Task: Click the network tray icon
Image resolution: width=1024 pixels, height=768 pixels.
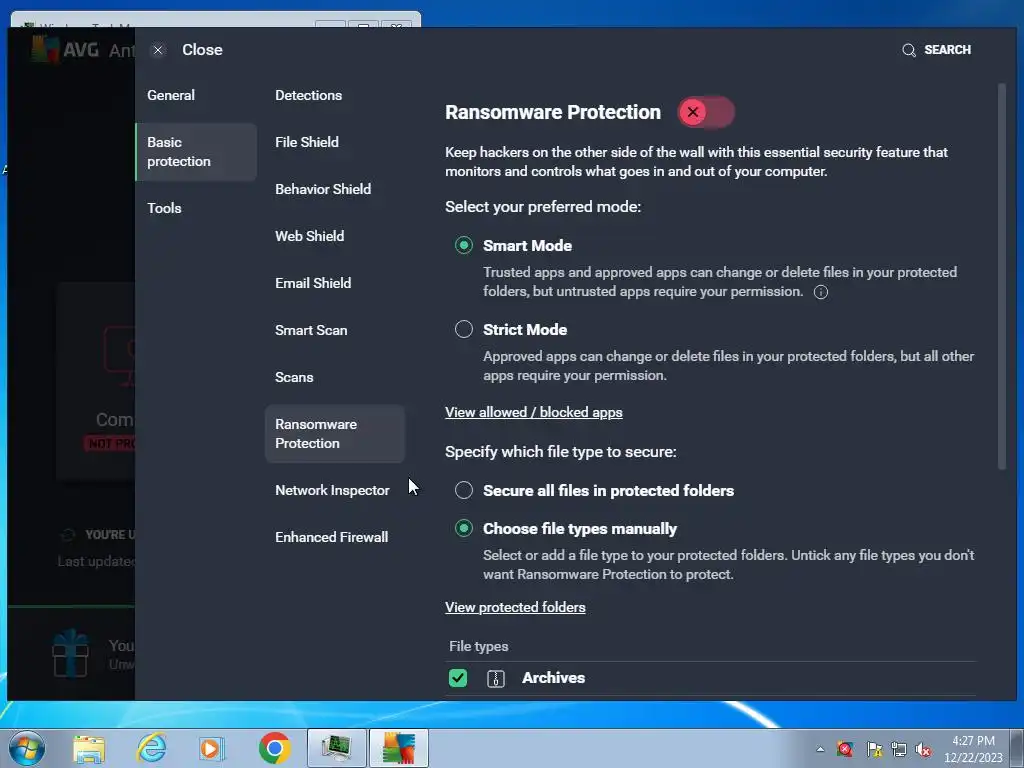Action: (x=899, y=749)
